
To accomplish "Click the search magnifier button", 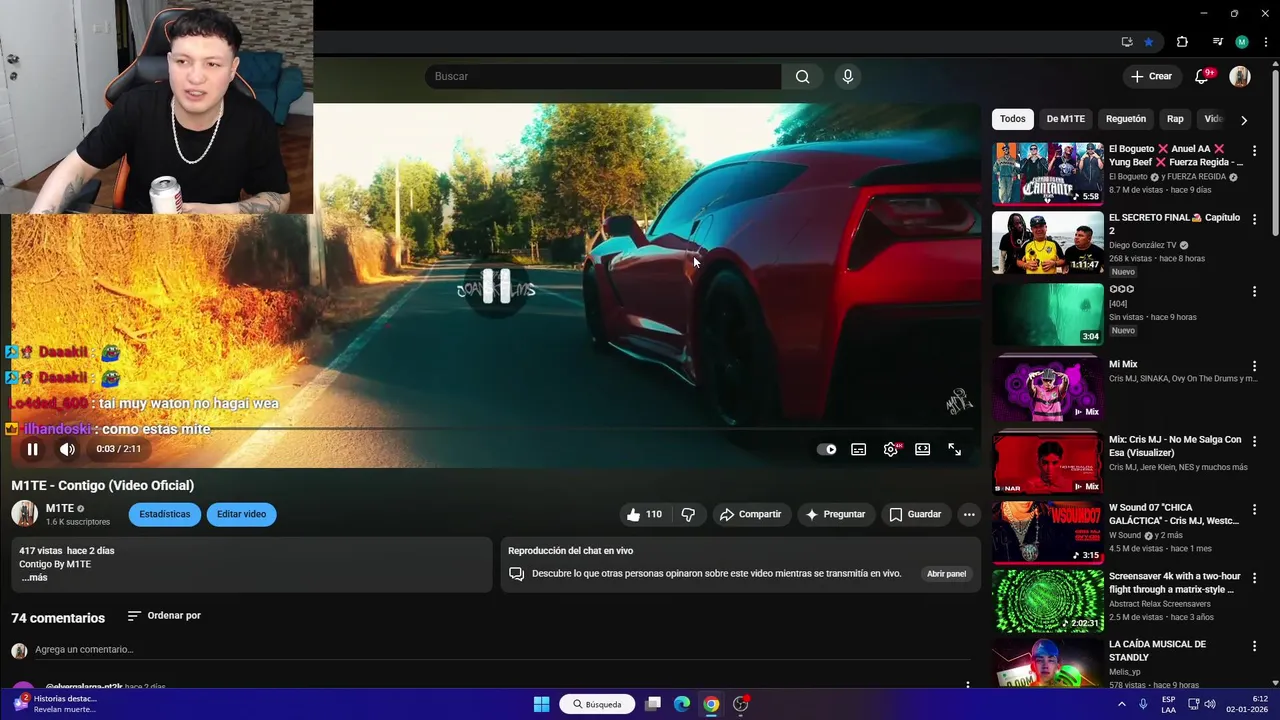I will (803, 77).
